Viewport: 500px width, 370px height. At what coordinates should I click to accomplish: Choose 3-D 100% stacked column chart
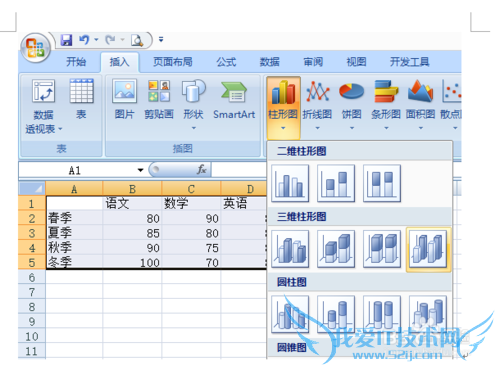(x=382, y=249)
